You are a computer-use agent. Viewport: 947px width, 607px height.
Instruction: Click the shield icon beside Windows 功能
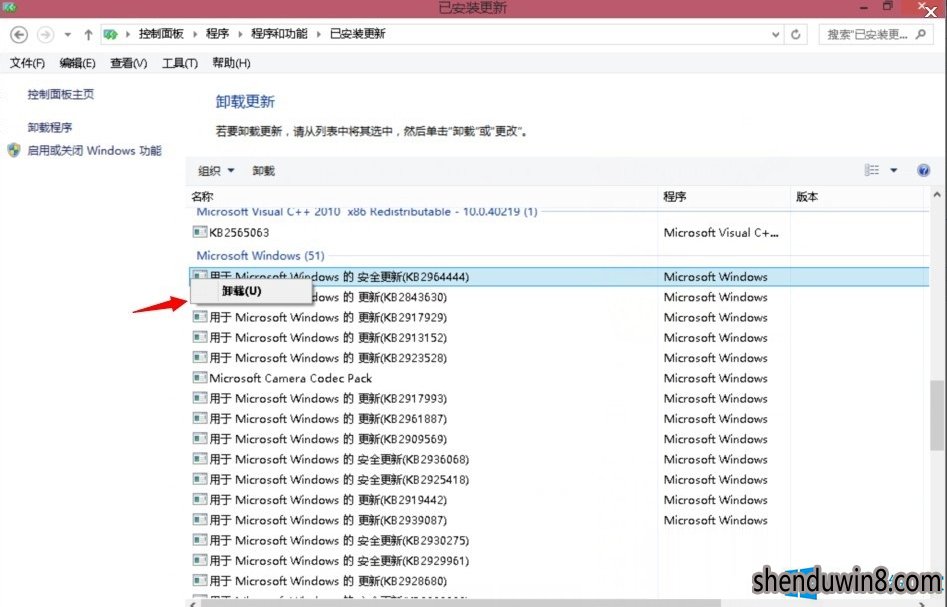click(x=14, y=150)
